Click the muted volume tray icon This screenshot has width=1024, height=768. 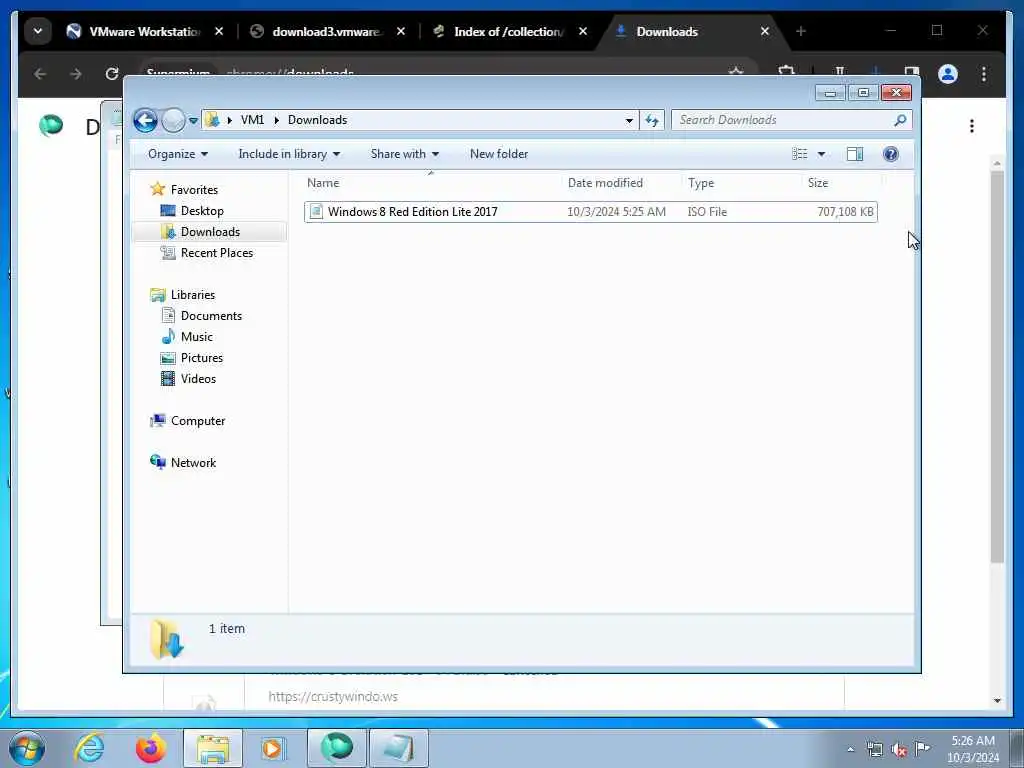tap(899, 750)
